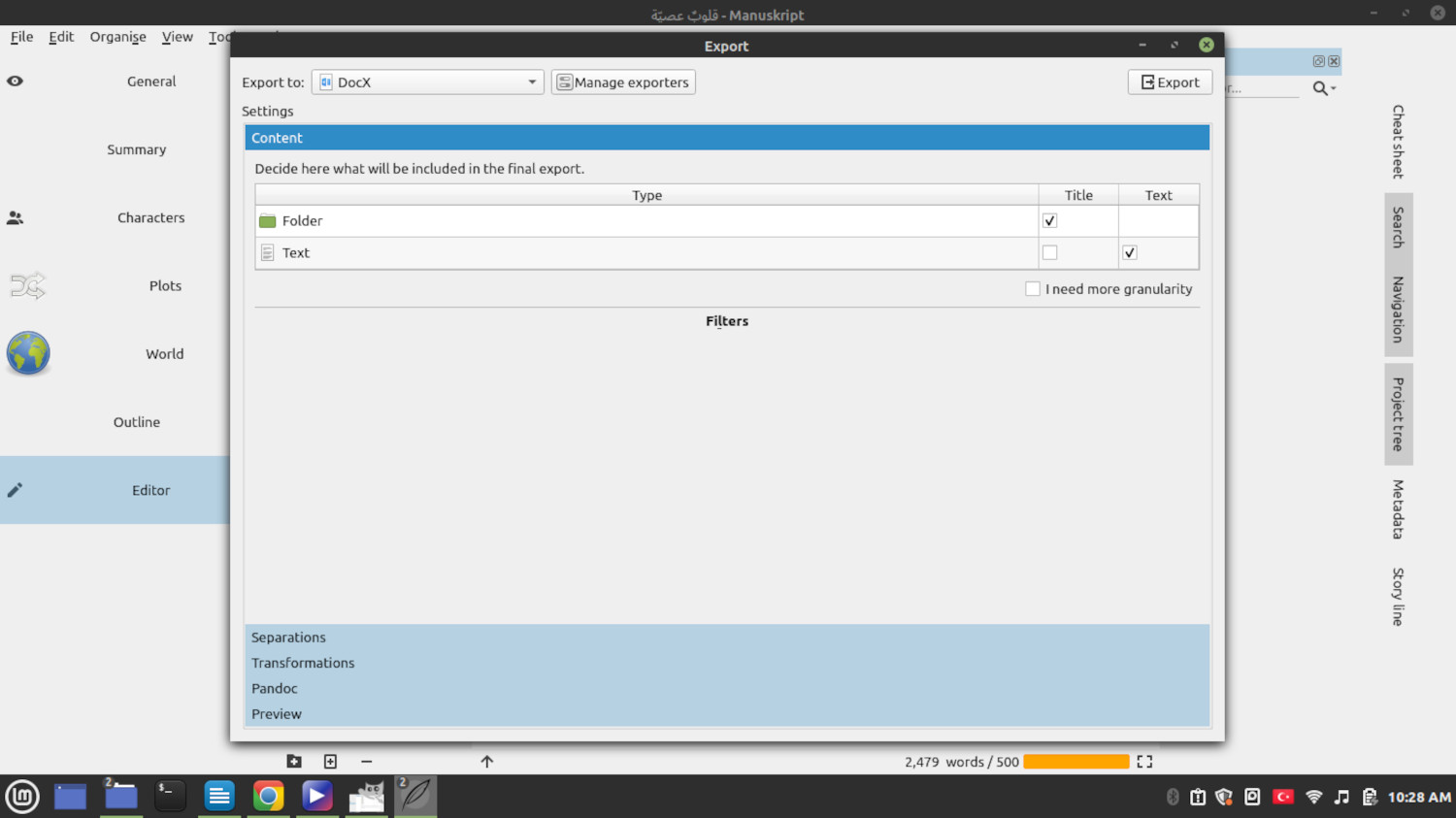Viewport: 1456px width, 818px height.
Task: Click the Wi-Fi tray icon
Action: (1313, 797)
